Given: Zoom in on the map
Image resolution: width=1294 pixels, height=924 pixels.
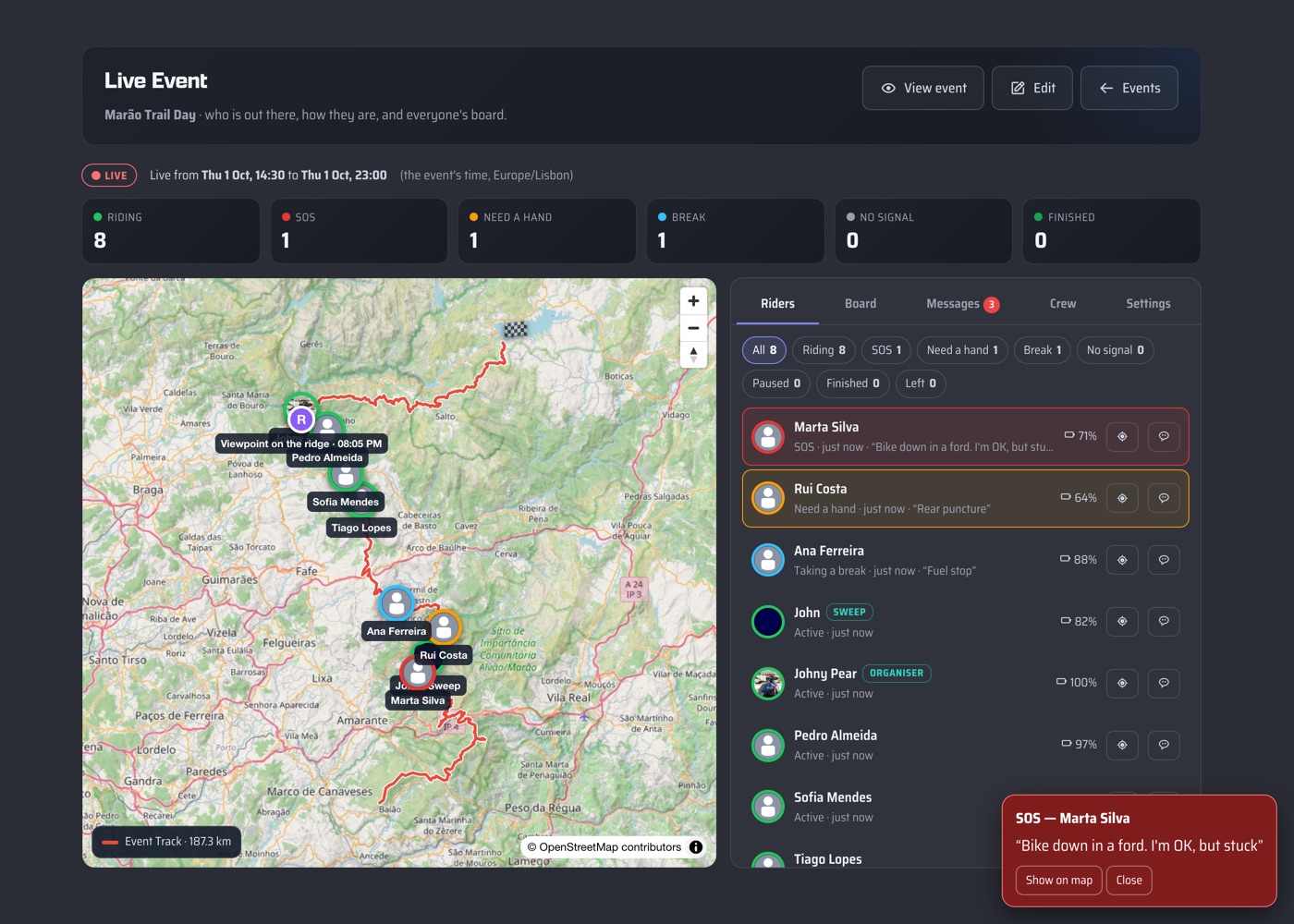Looking at the screenshot, I should [x=693, y=301].
